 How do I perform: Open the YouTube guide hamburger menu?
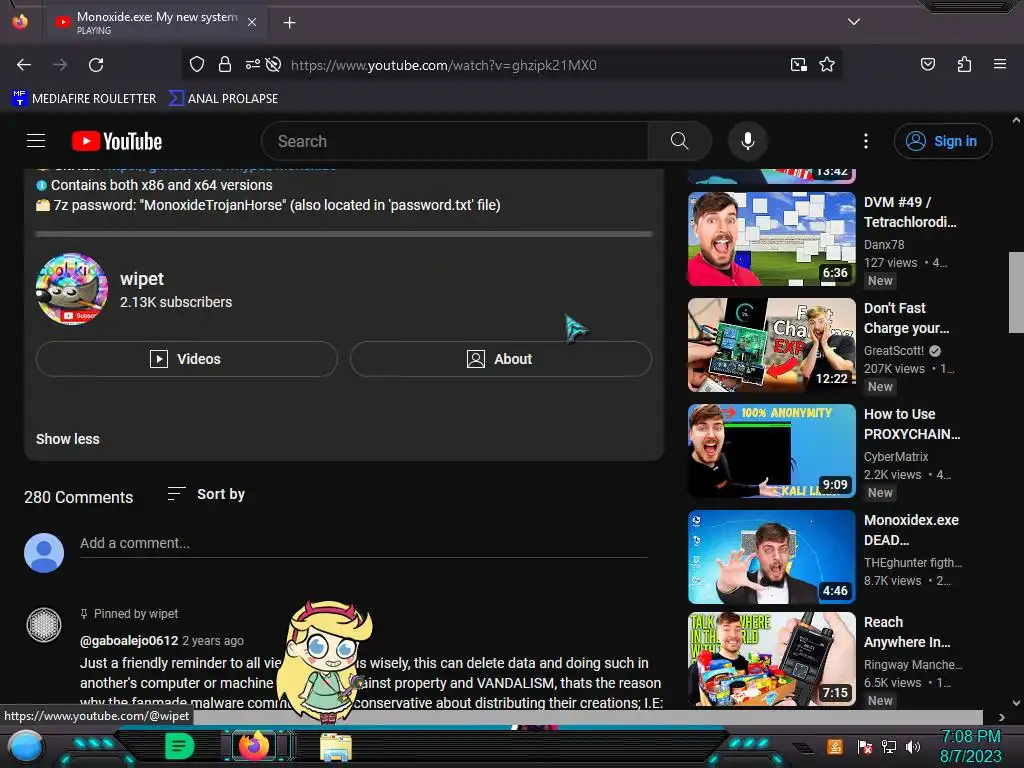(36, 141)
